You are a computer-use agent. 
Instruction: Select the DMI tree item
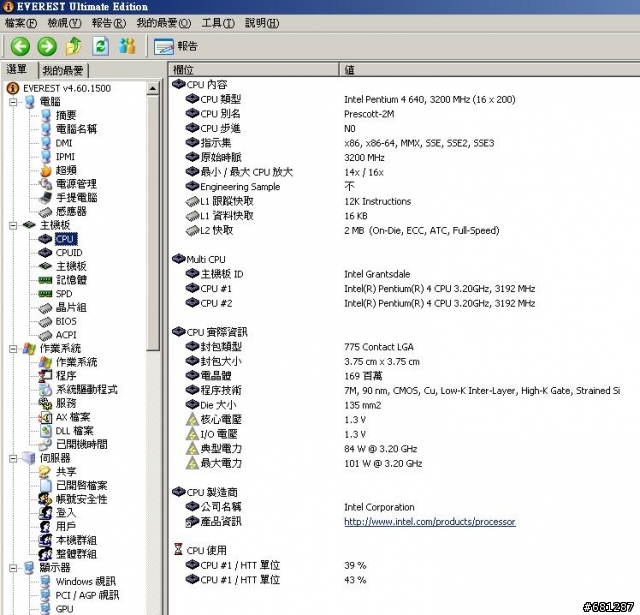point(64,143)
